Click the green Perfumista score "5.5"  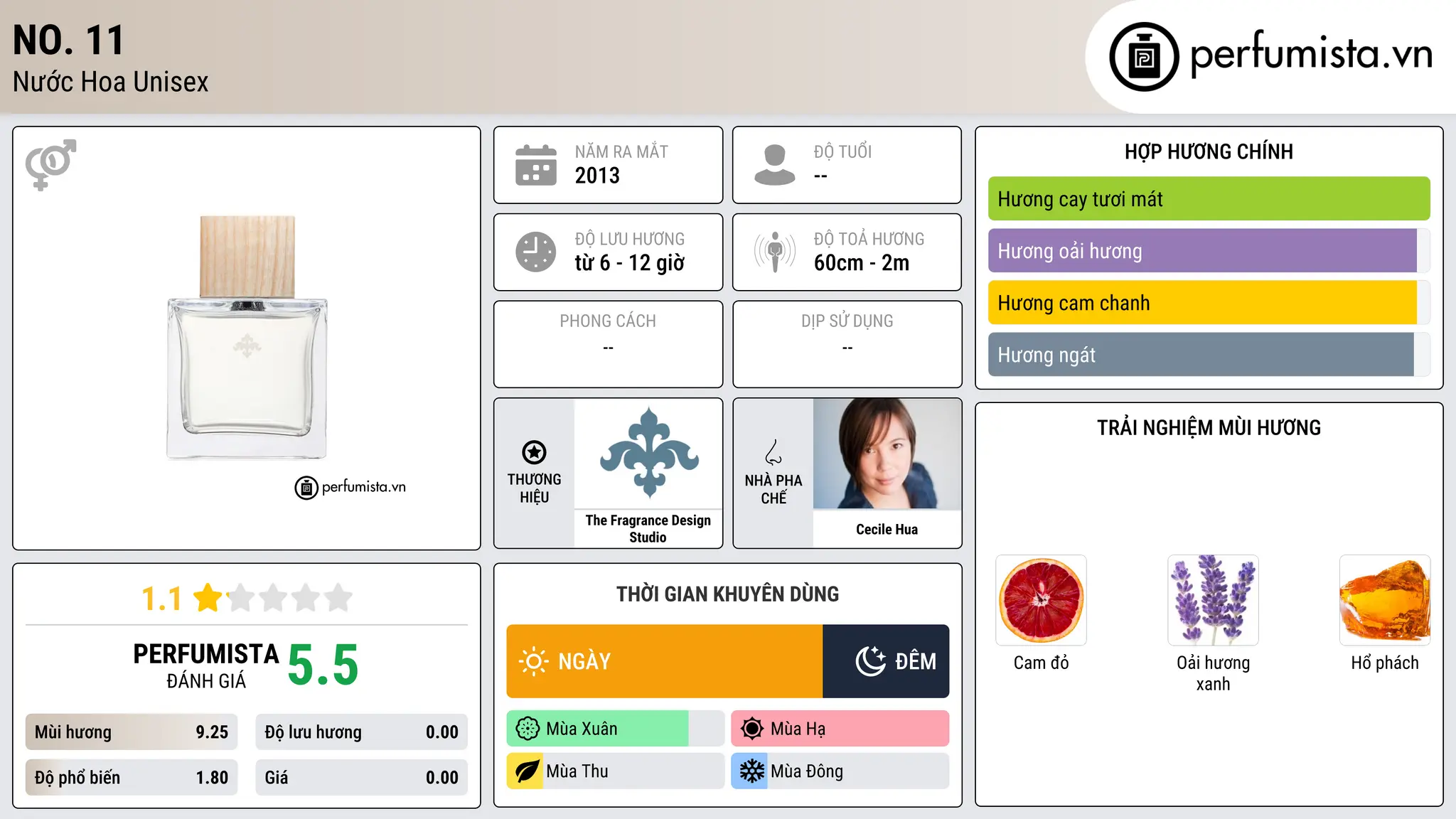click(323, 665)
